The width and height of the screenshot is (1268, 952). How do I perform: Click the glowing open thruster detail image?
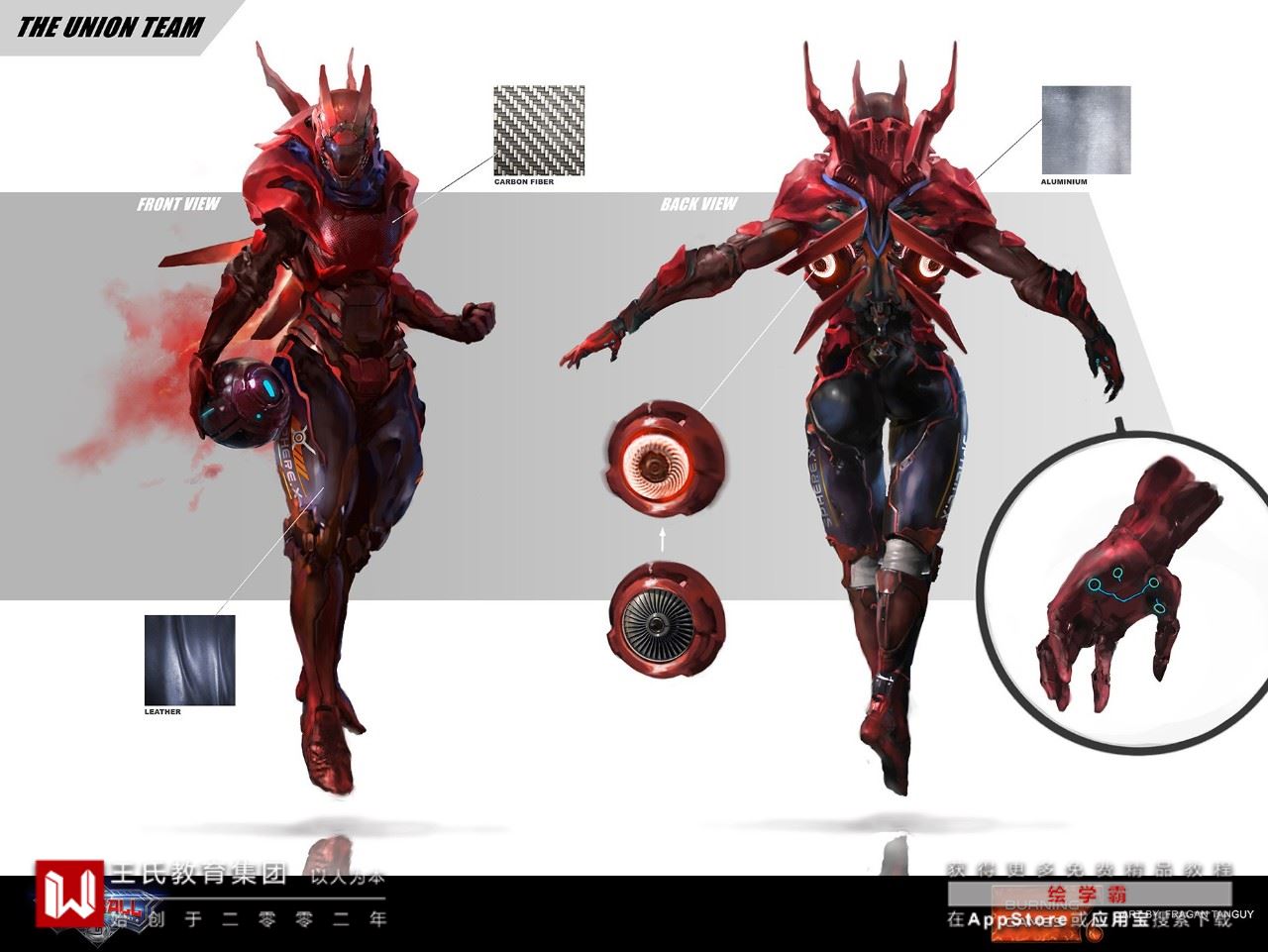[x=665, y=460]
